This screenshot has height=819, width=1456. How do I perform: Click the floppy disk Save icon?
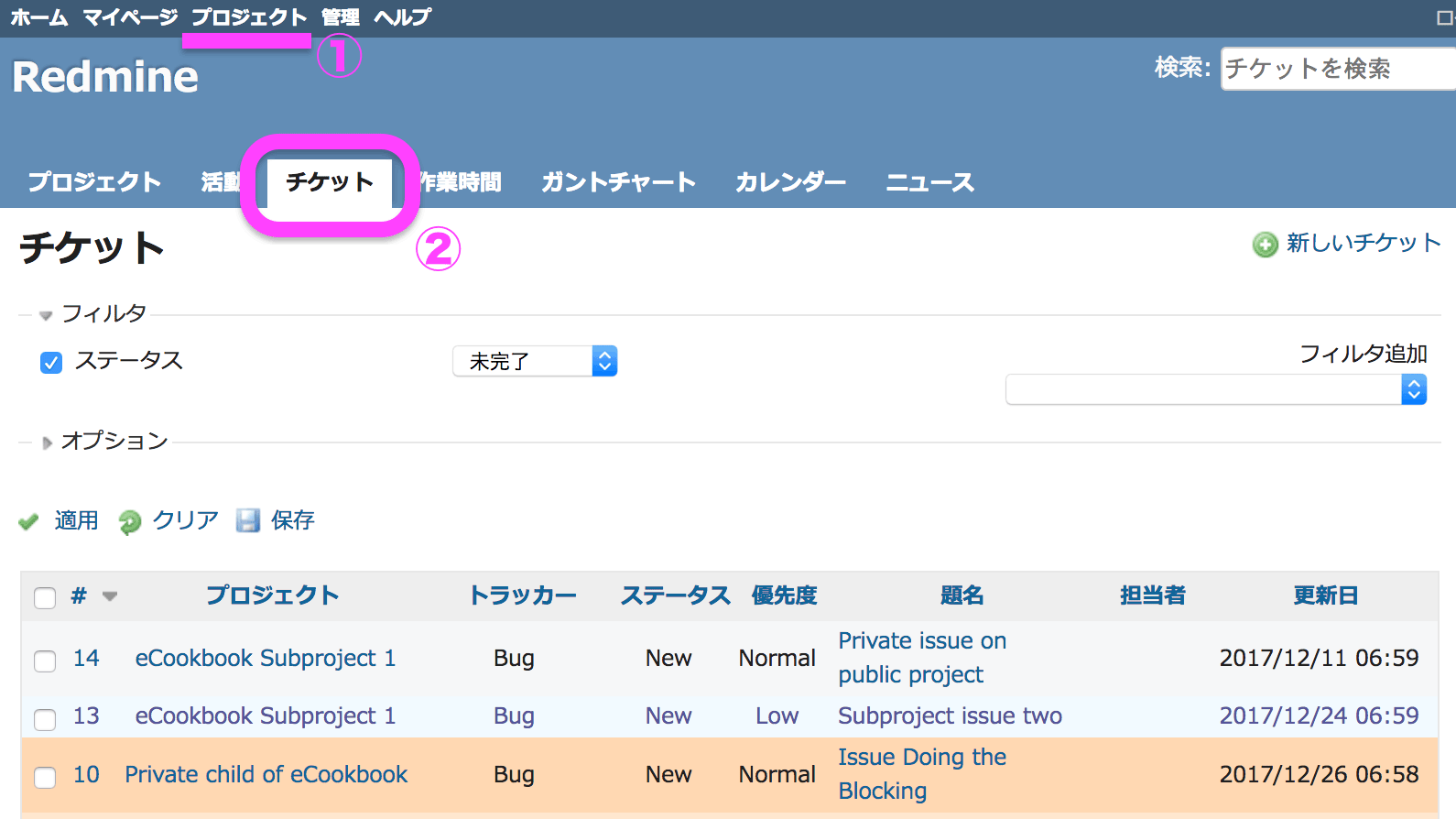(x=248, y=520)
